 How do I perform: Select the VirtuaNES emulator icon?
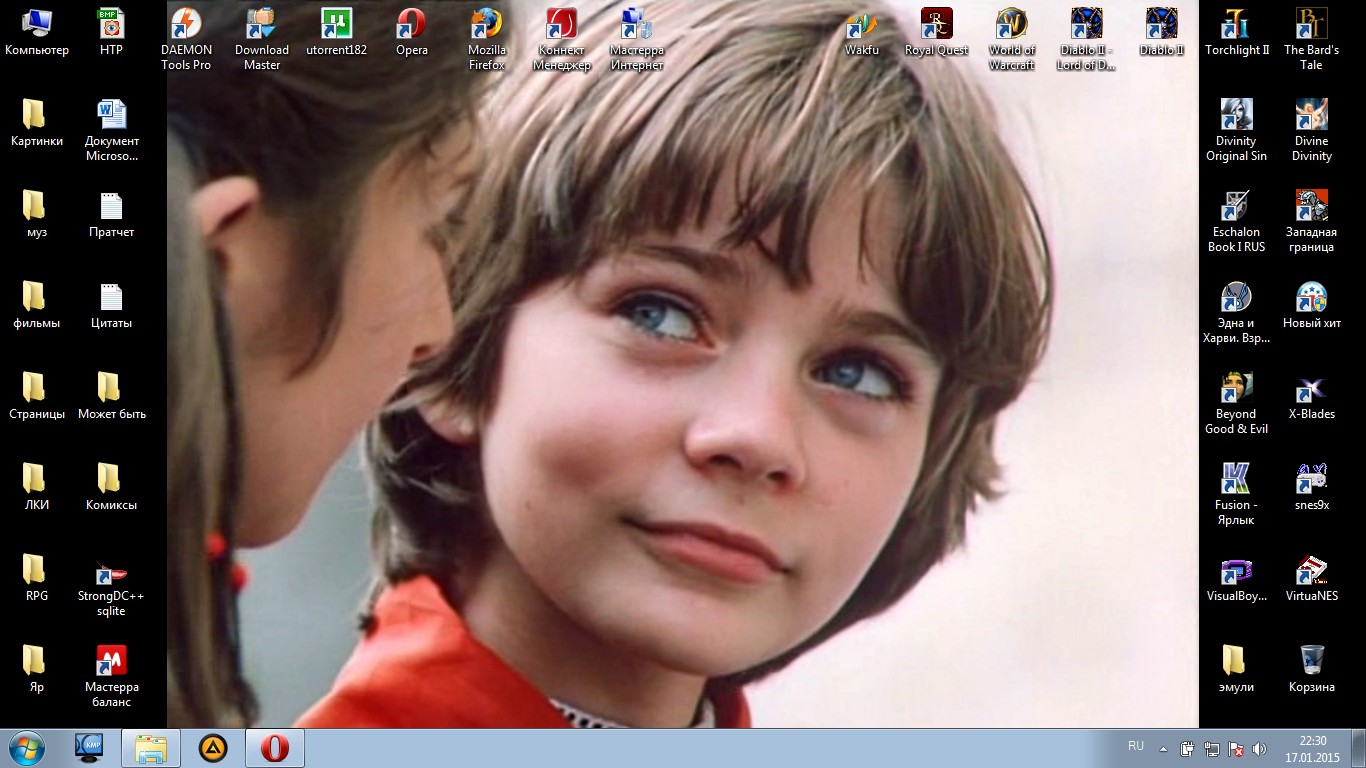click(1311, 578)
